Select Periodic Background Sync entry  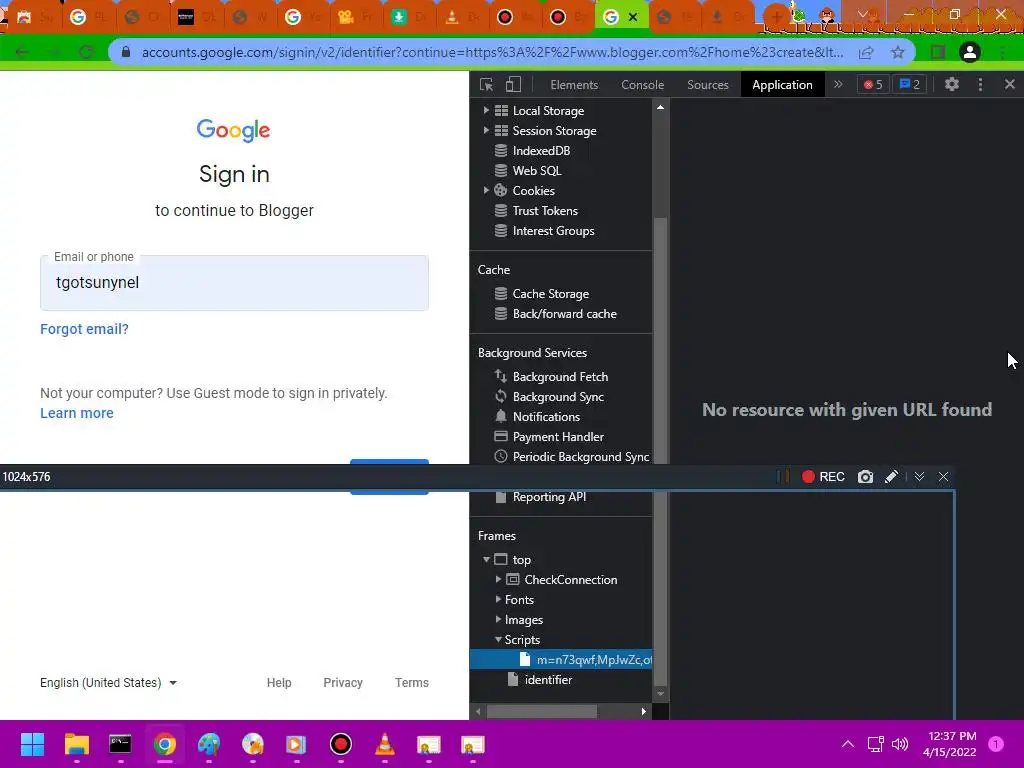click(580, 456)
